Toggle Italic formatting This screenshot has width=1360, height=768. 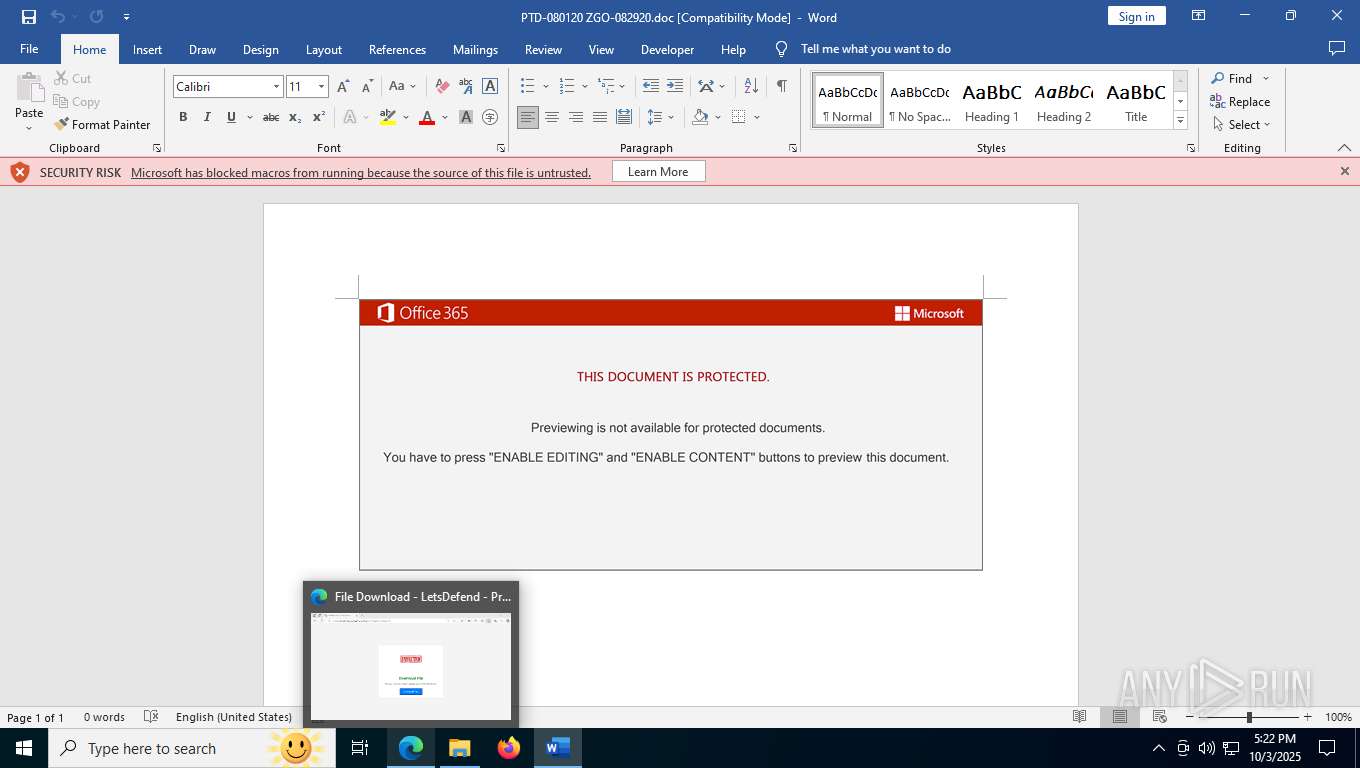207,117
